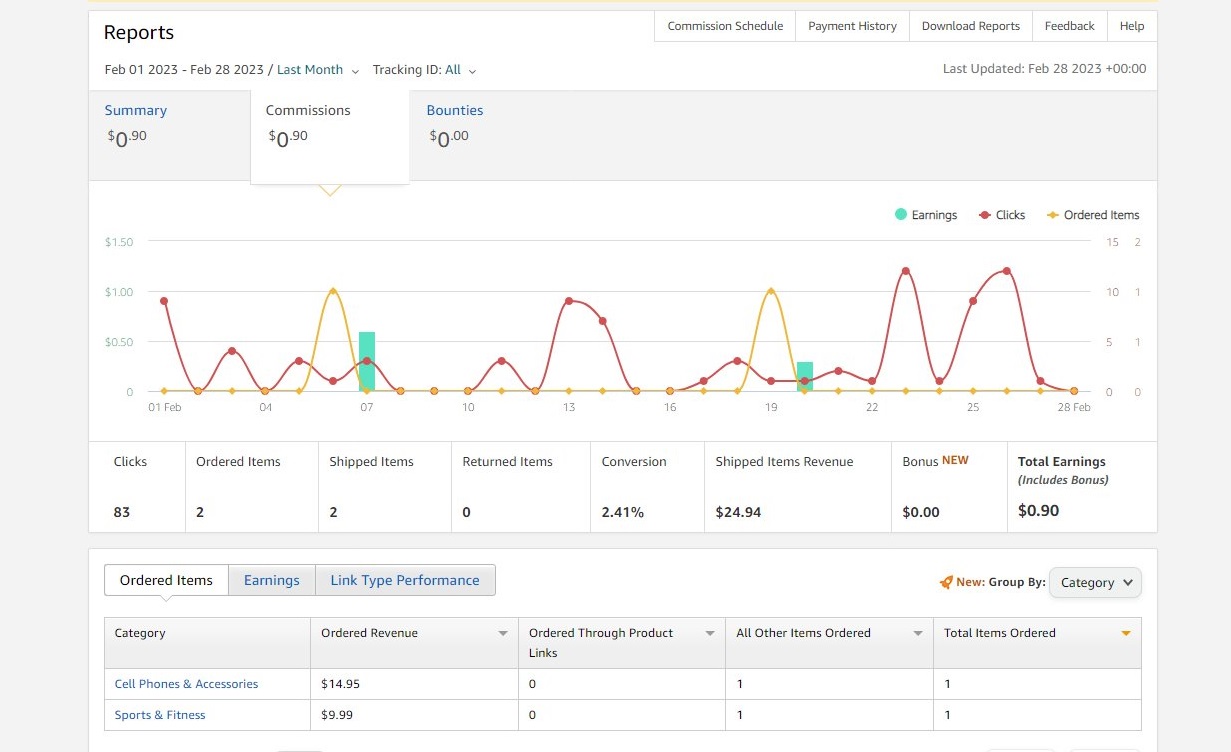Click the earnings bar near 20 Feb

click(x=805, y=376)
